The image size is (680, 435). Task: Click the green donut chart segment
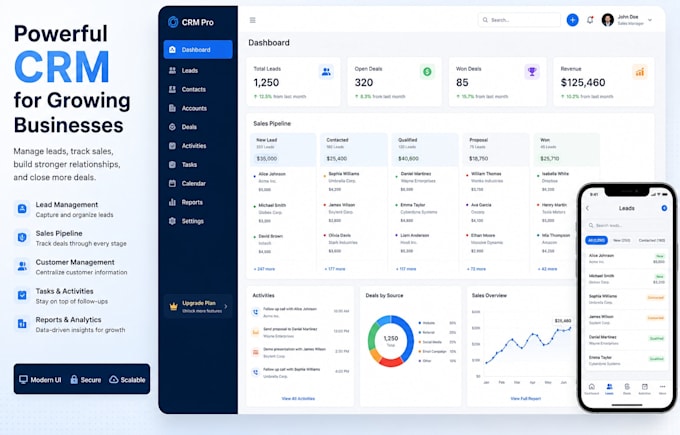[372, 336]
